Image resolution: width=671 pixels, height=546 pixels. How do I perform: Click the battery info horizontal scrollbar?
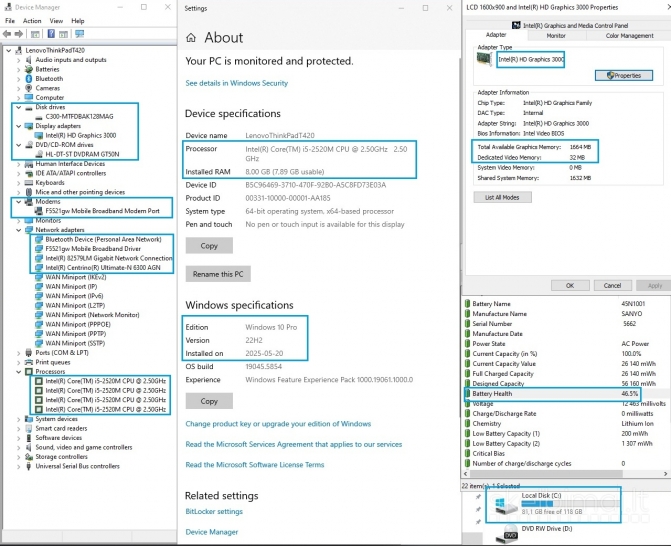pos(546,474)
